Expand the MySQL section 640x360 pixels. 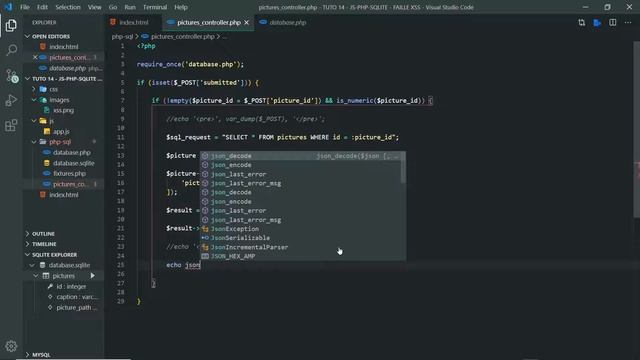41,355
